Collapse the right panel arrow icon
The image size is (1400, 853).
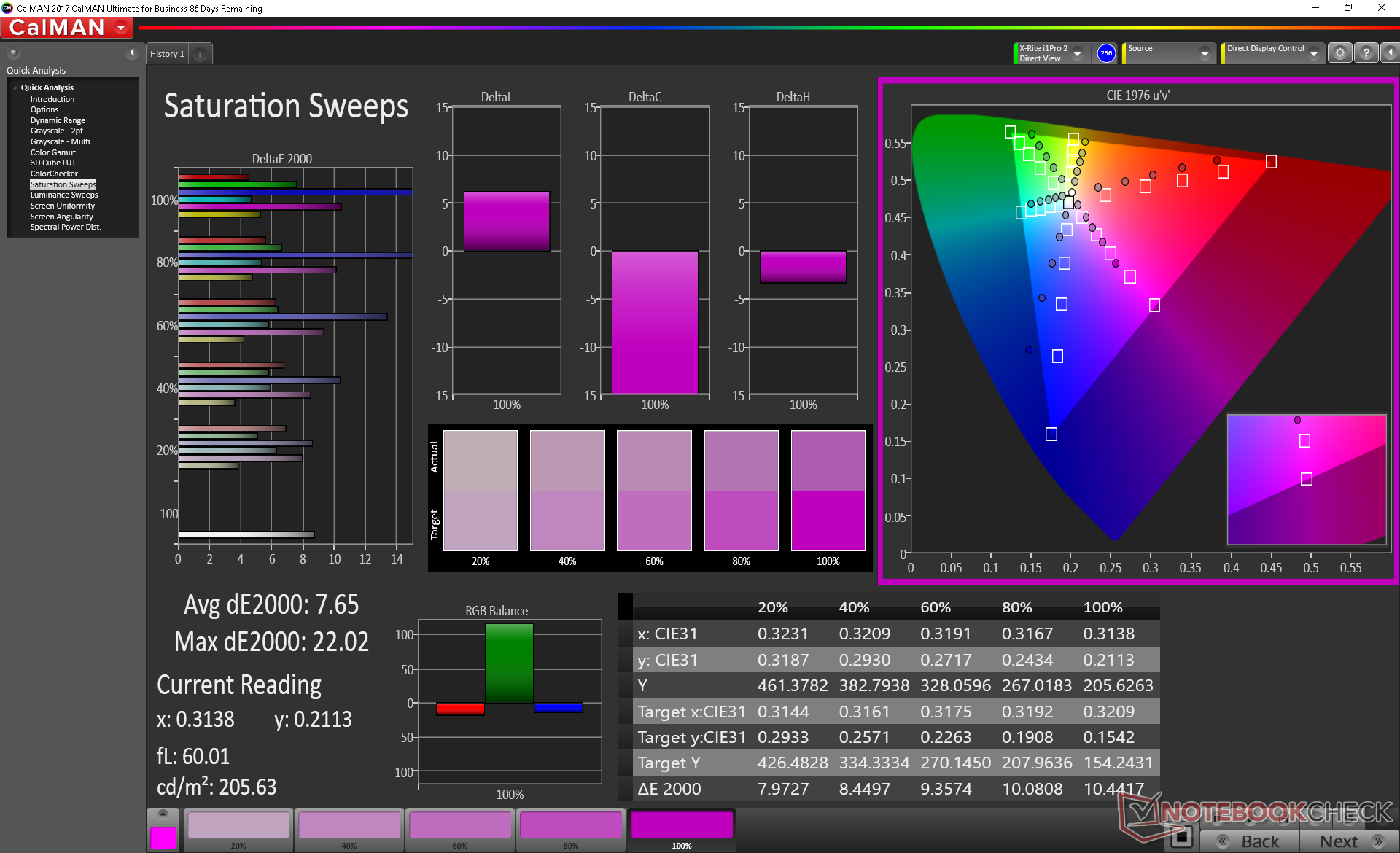(1390, 52)
